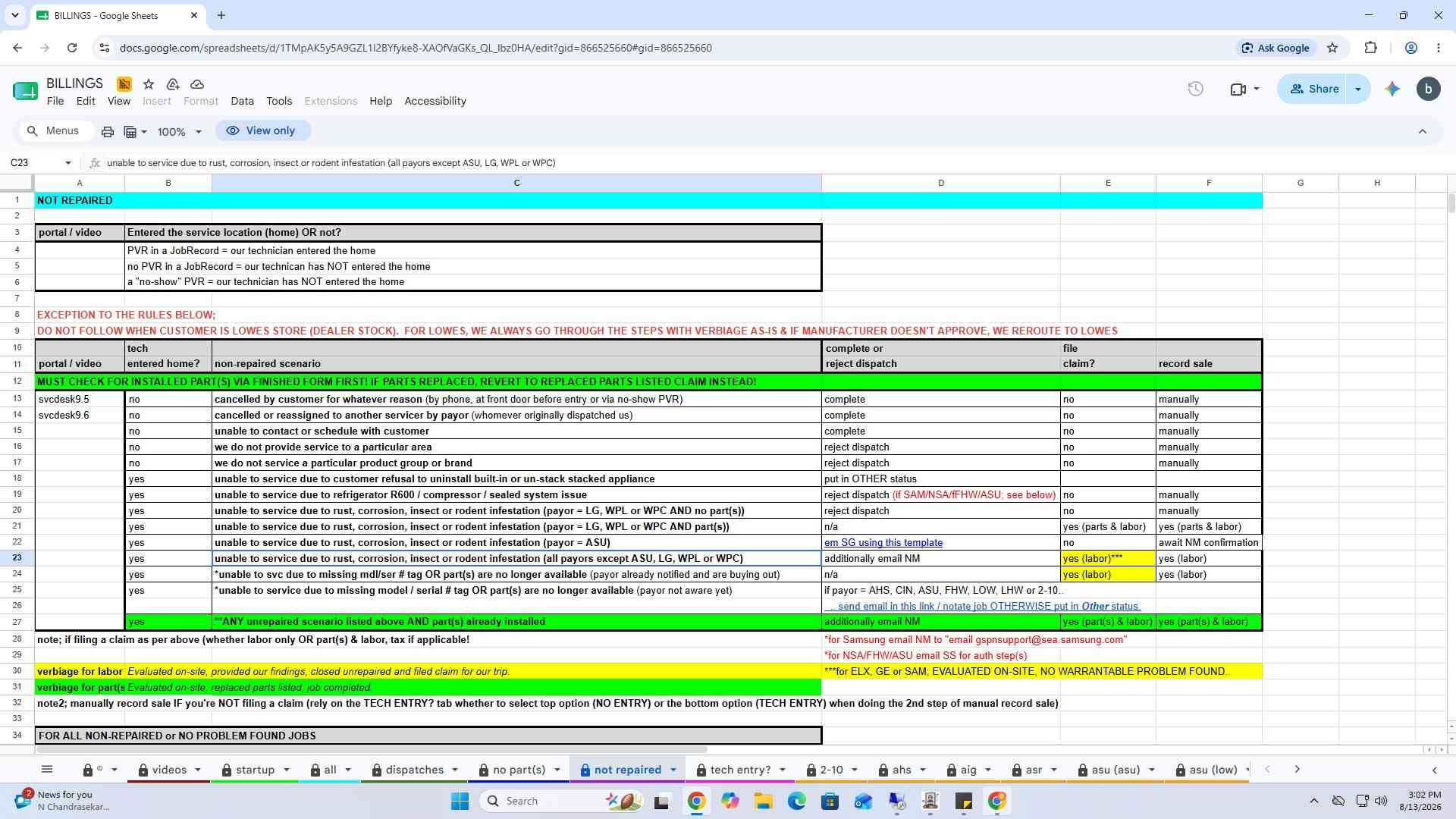Screen dimensions: 1456x819
Task: Open File Explorer from the taskbar
Action: click(x=763, y=801)
